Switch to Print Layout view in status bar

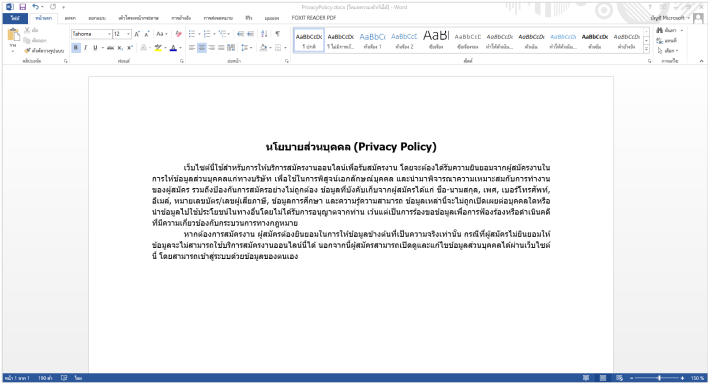click(603, 378)
